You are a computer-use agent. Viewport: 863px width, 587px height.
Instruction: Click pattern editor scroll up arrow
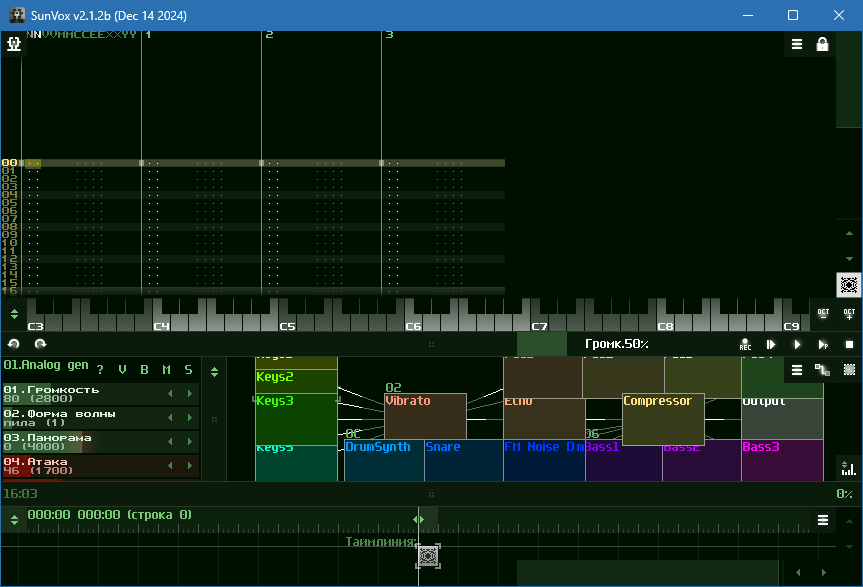pos(849,233)
